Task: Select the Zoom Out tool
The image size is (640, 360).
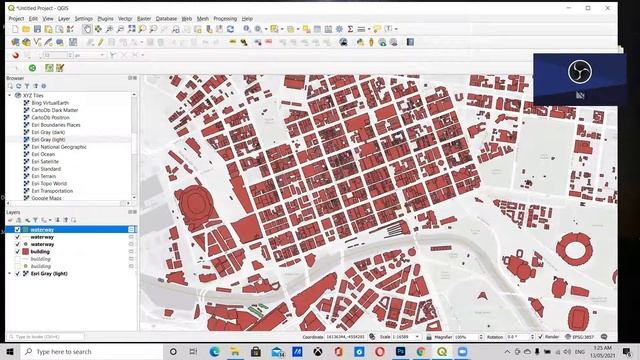Action: 120,29
